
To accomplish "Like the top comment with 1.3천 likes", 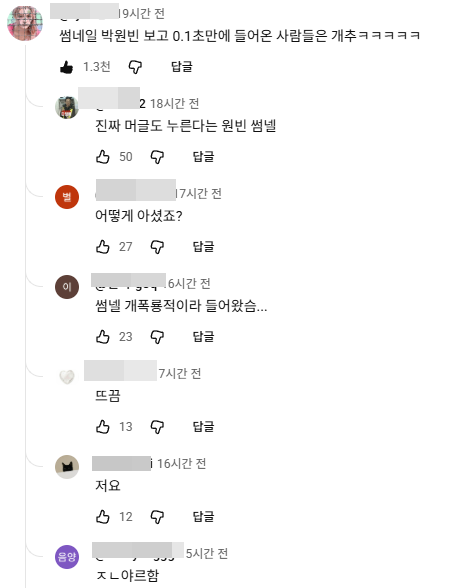I will [x=67, y=67].
